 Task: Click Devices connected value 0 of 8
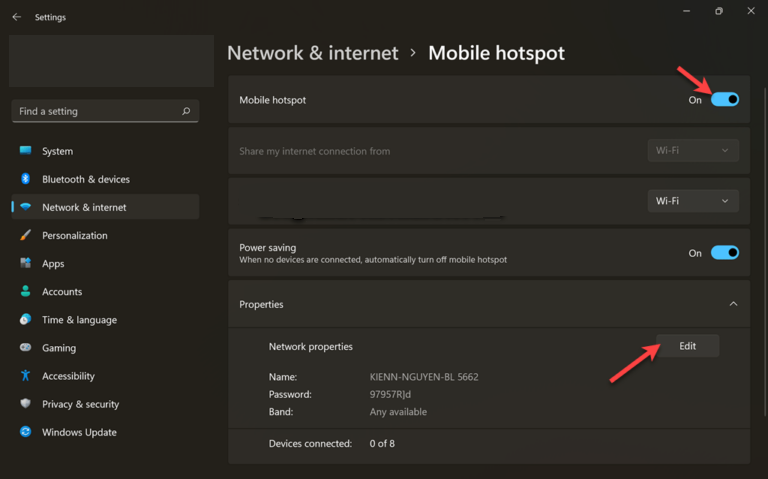pos(382,443)
